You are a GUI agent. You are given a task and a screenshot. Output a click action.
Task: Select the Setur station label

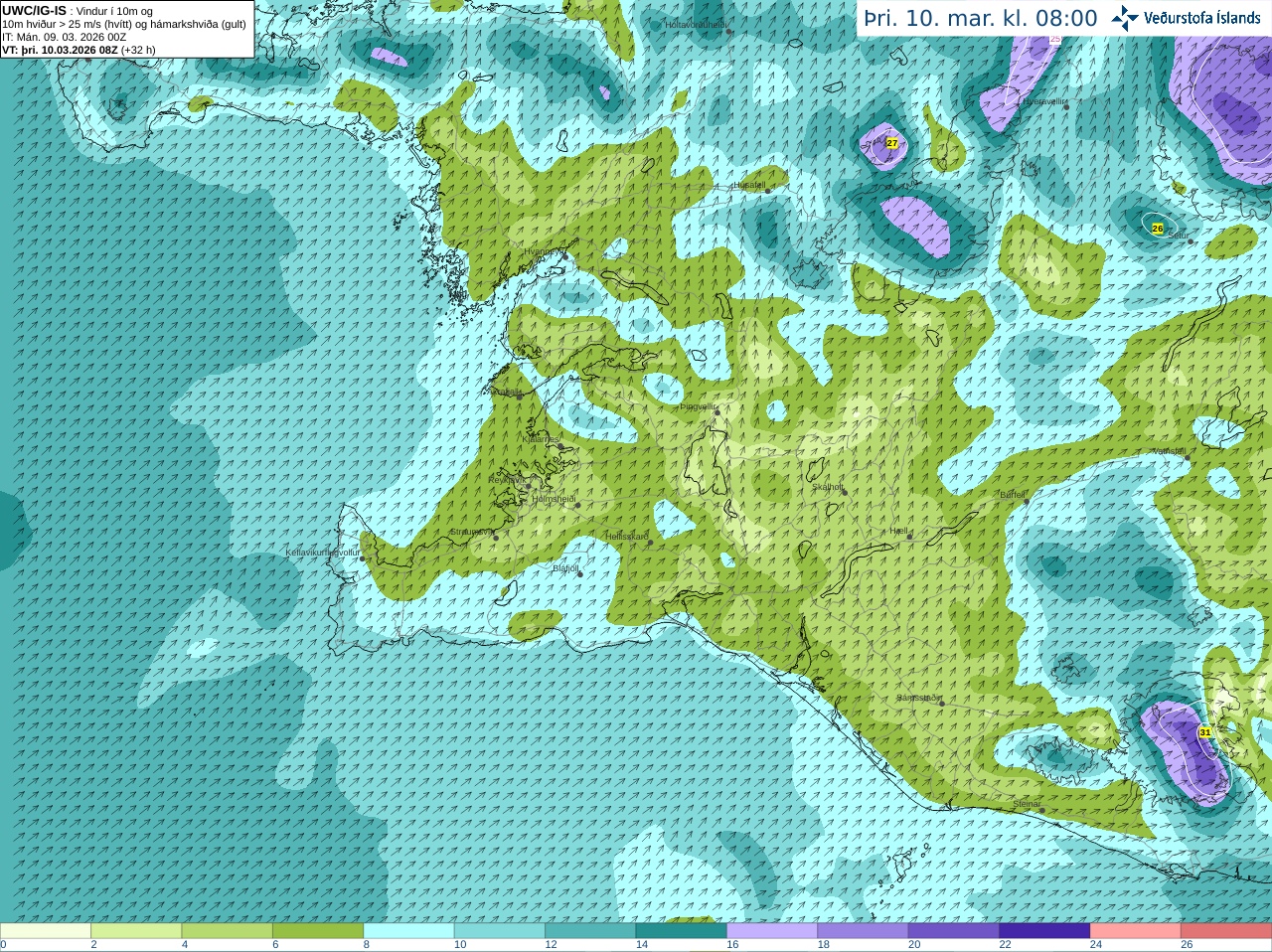[x=1178, y=236]
